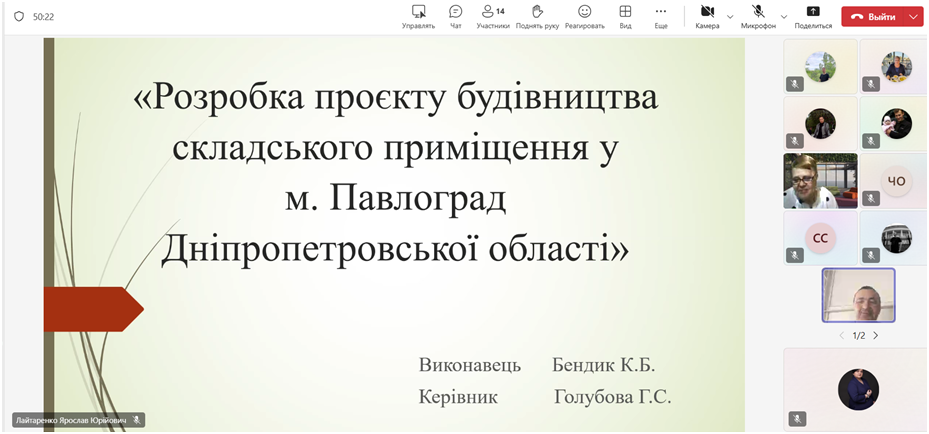Viewport: 929px width, 434px height.
Task: Open dropdown arrow beside Выйти button
Action: pos(914,17)
